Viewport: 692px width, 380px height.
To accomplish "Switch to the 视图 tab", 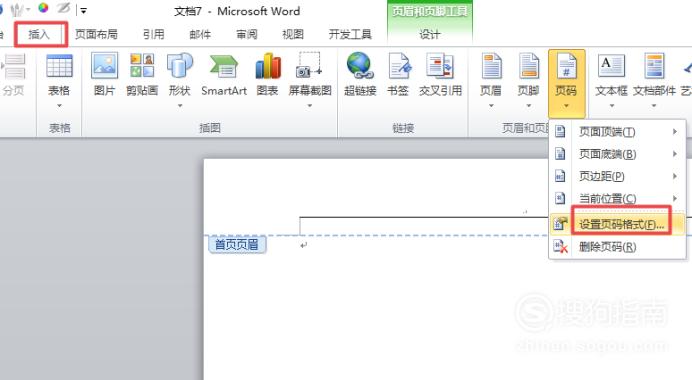I will 293,34.
